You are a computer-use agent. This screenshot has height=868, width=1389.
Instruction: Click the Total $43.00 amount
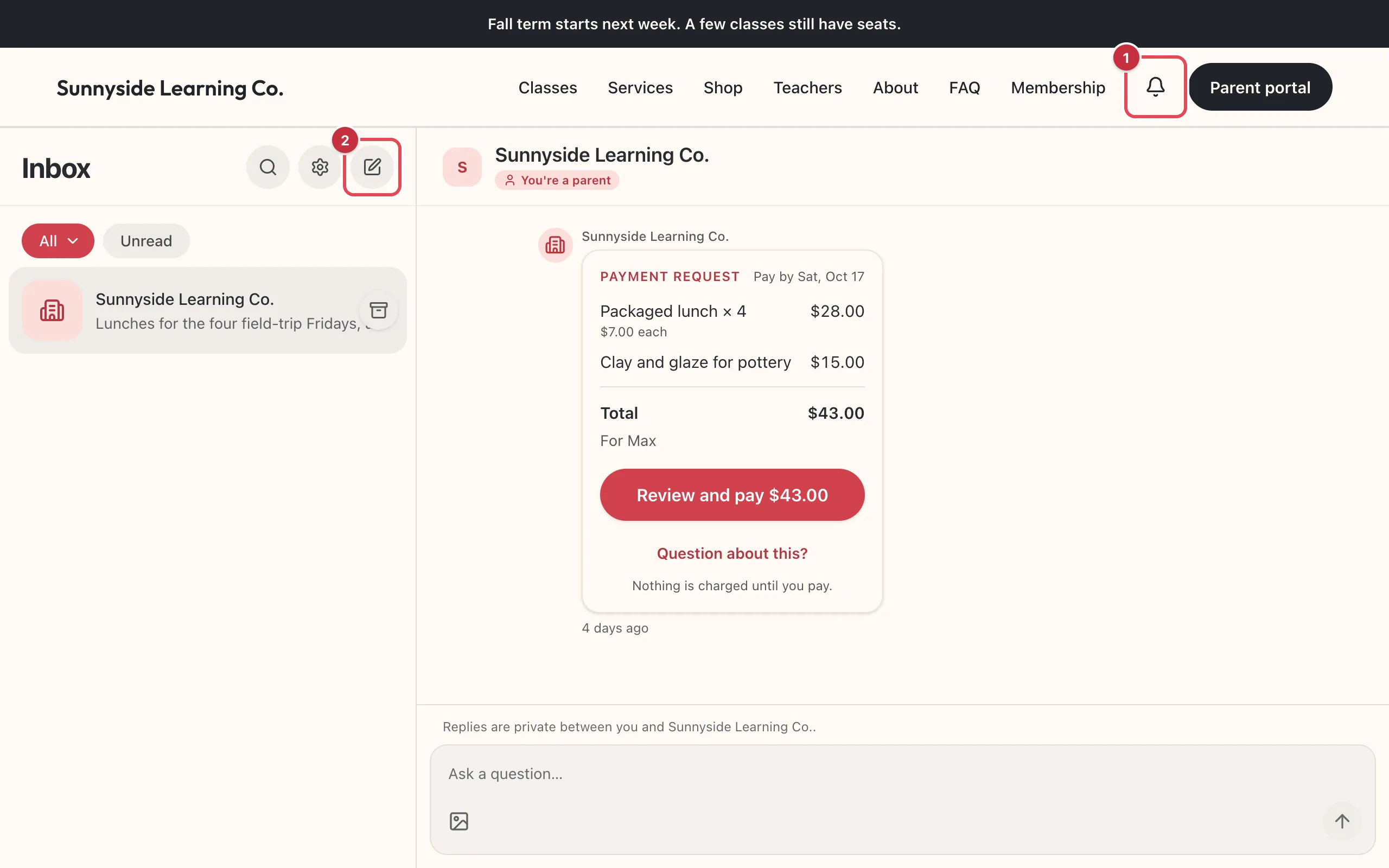pyautogui.click(x=835, y=413)
